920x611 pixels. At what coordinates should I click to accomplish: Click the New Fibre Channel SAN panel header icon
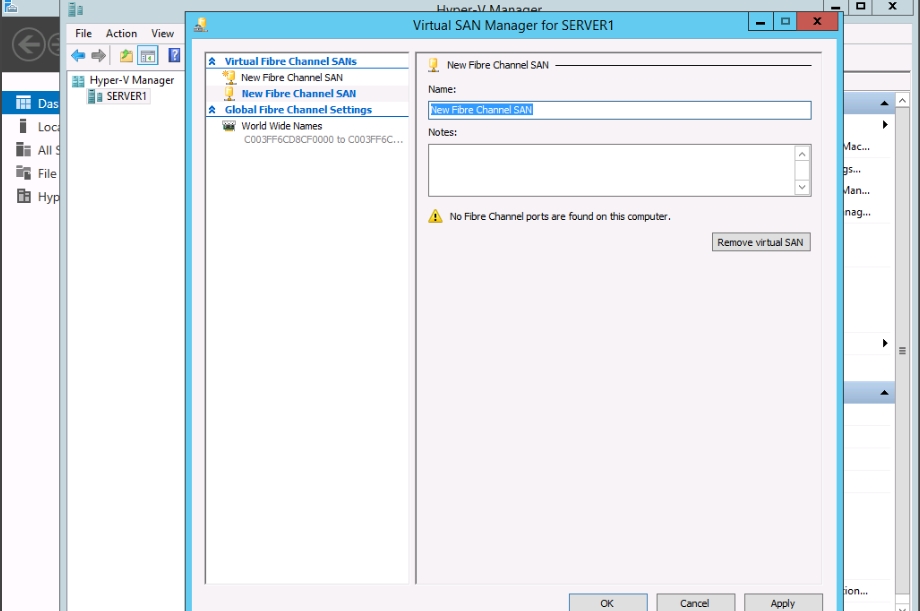point(434,65)
